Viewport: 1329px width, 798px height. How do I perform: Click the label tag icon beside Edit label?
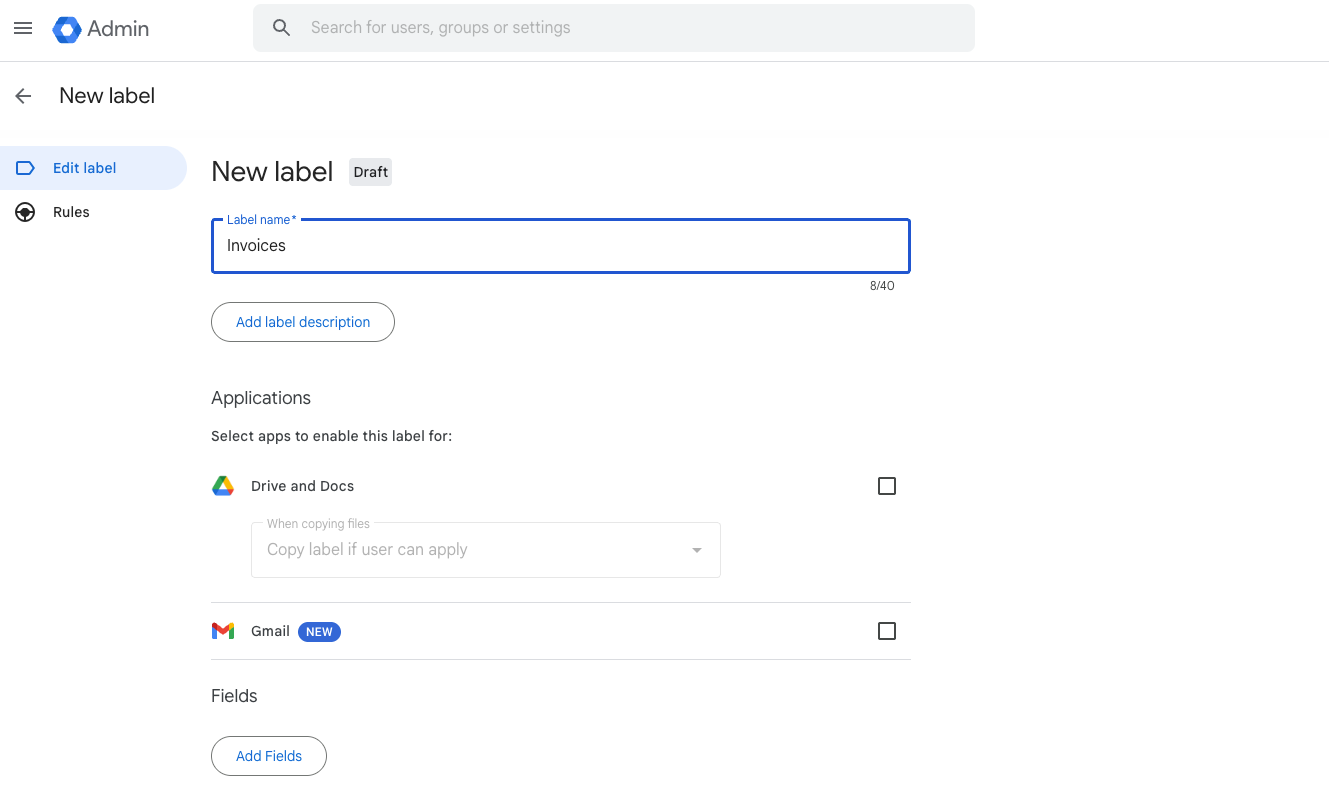(x=24, y=168)
